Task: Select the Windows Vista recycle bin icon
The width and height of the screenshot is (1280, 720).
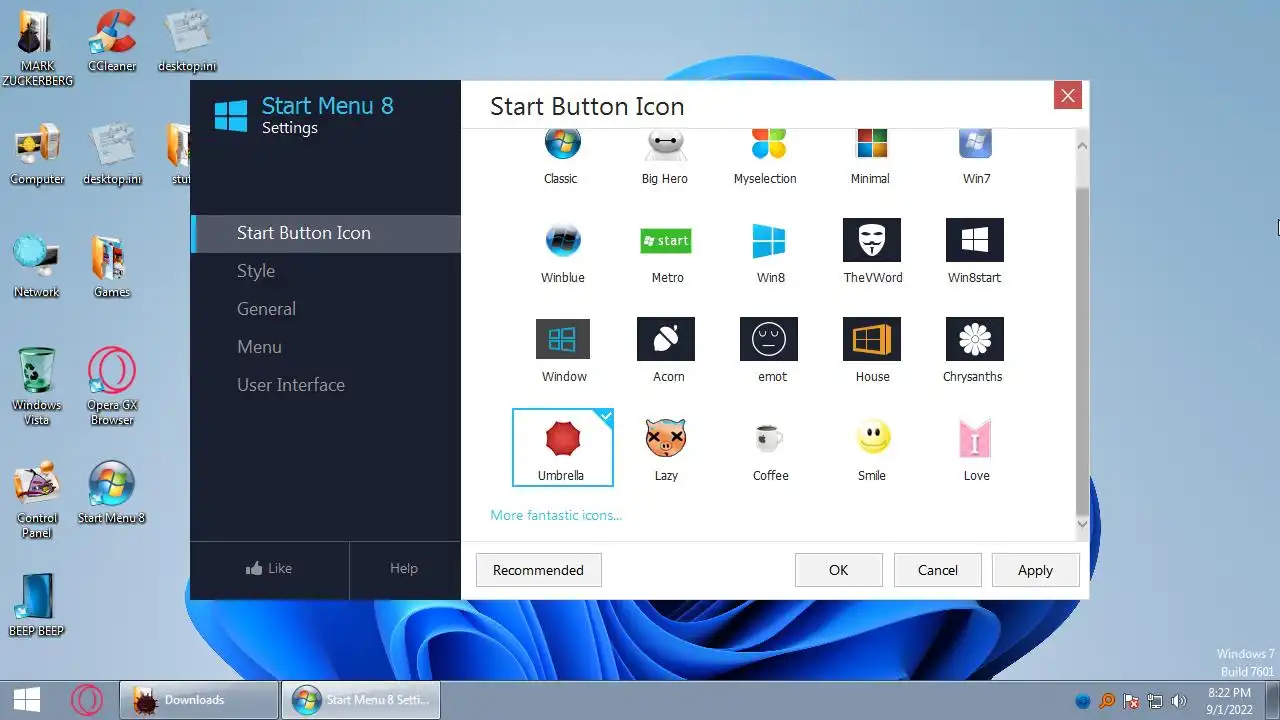Action: (37, 386)
